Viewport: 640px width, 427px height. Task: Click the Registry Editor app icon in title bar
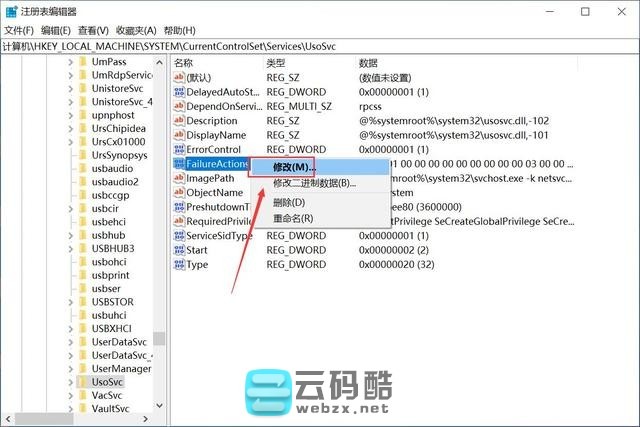coord(10,11)
